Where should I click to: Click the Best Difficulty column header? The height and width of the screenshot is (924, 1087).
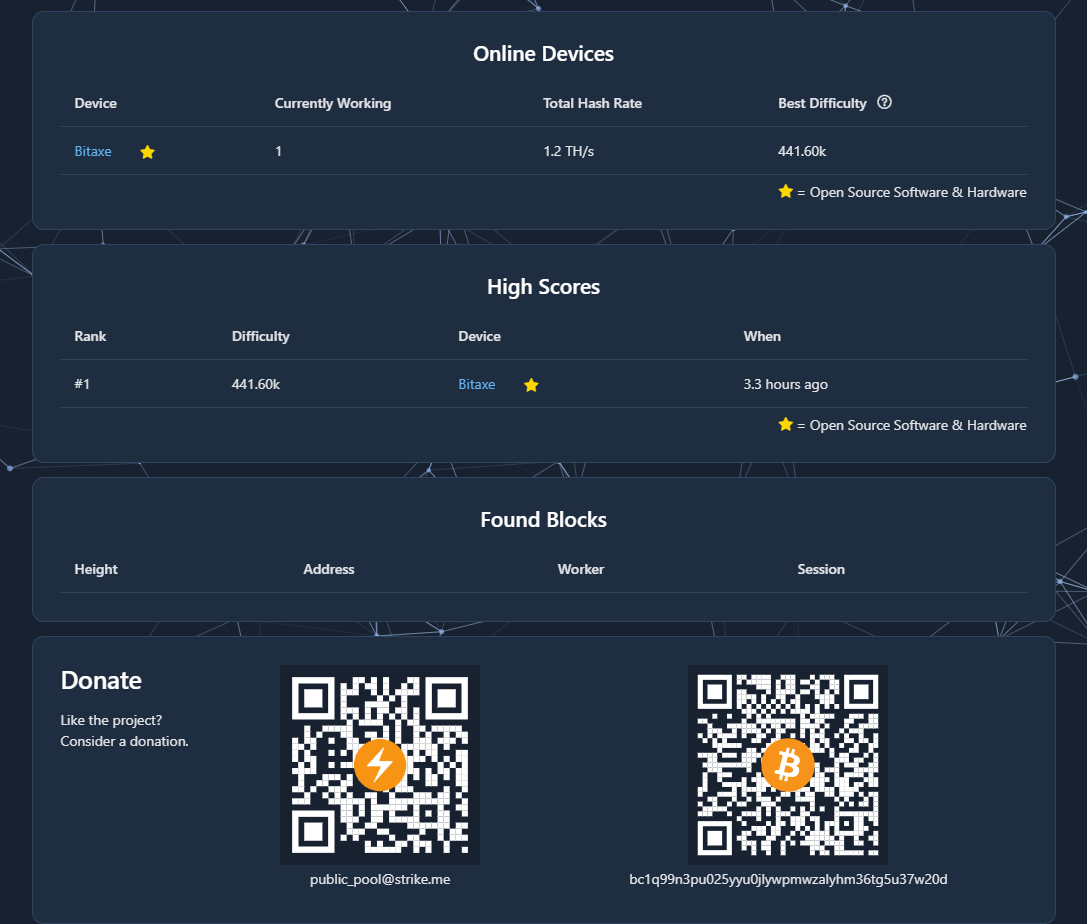822,103
